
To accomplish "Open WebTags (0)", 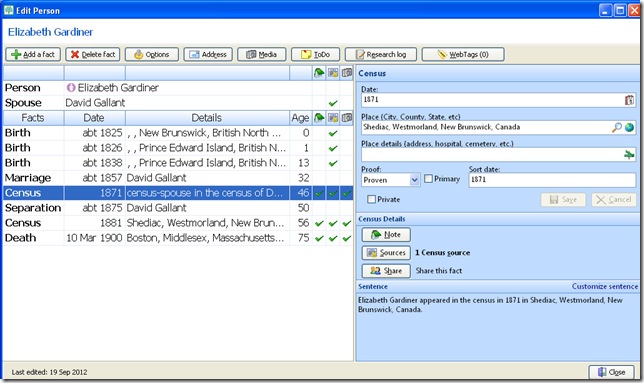I will [463, 54].
